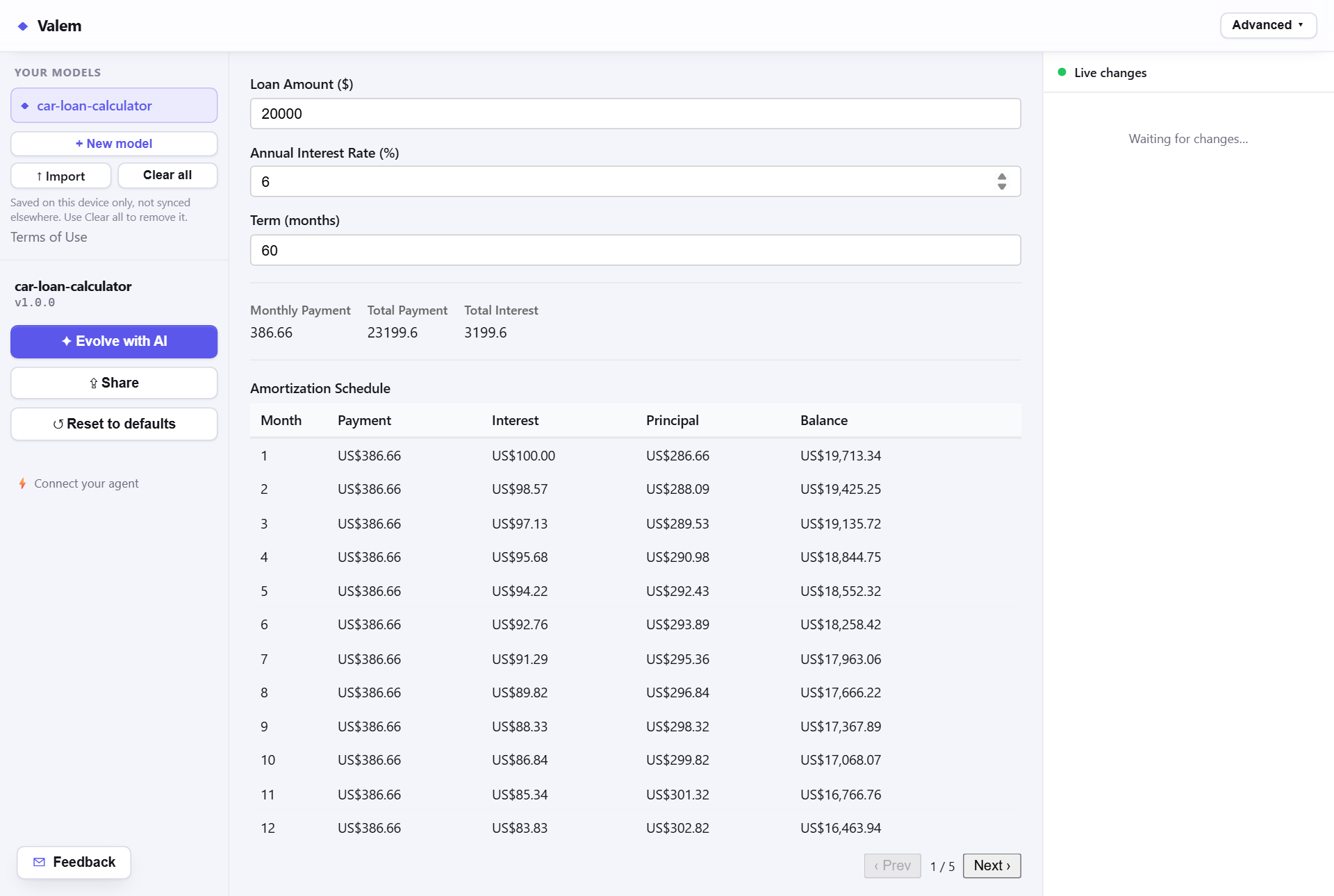Click interest cell US$100.00
This screenshot has width=1334, height=896.
[523, 456]
